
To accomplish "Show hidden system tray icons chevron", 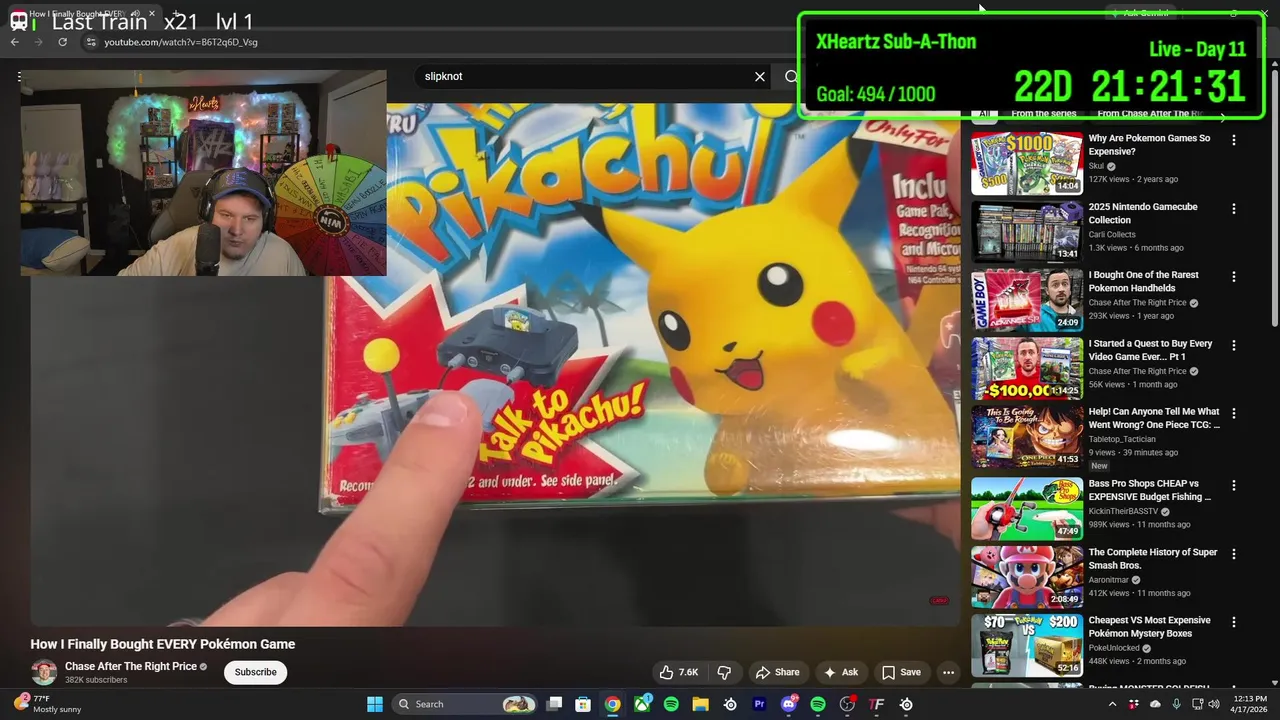I will 1113,704.
